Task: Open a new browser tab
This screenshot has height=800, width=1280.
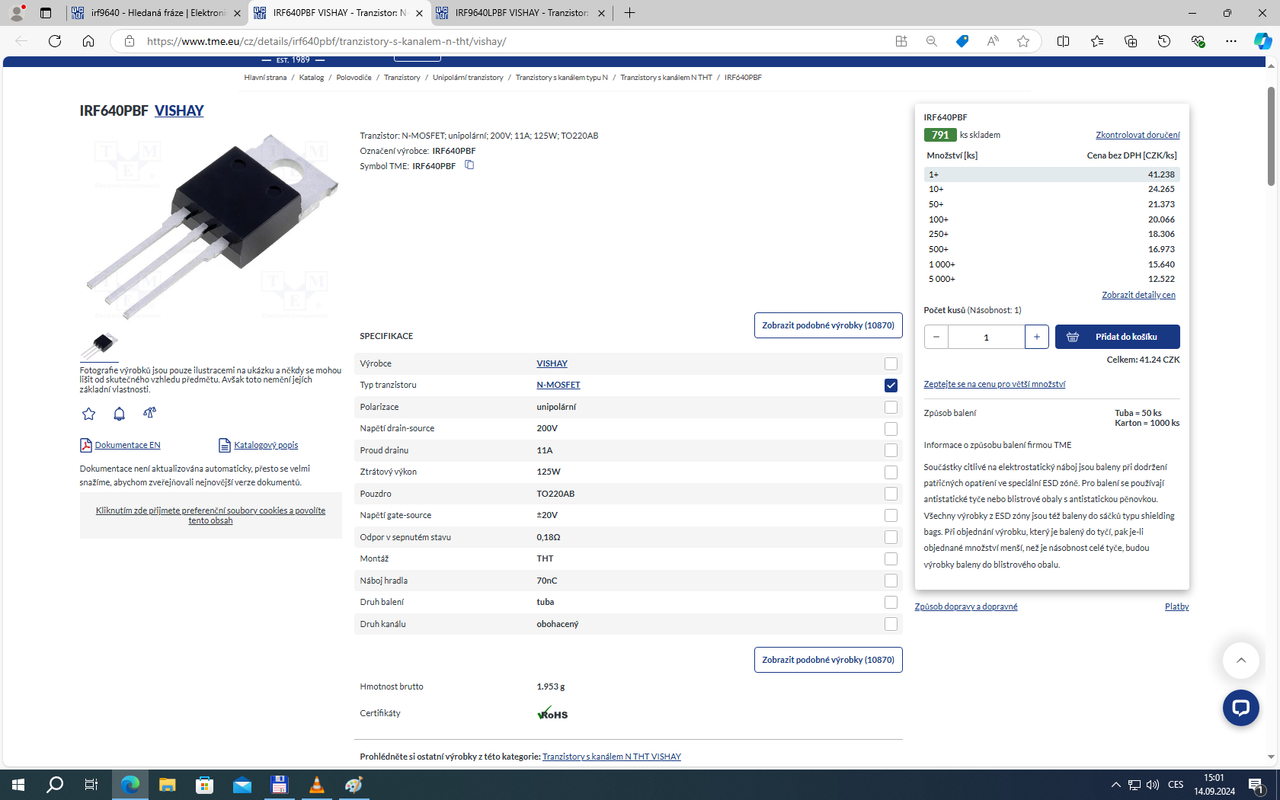Action: click(x=629, y=13)
